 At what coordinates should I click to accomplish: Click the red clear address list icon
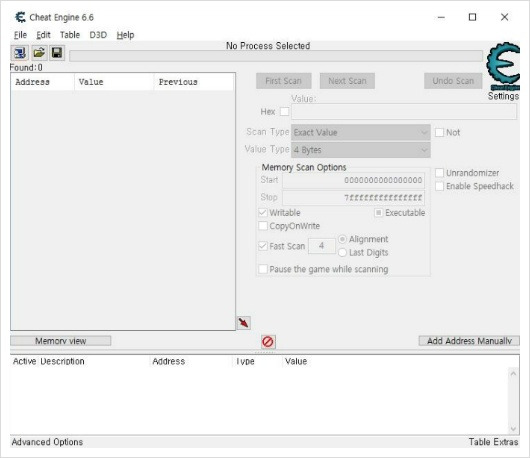click(268, 342)
